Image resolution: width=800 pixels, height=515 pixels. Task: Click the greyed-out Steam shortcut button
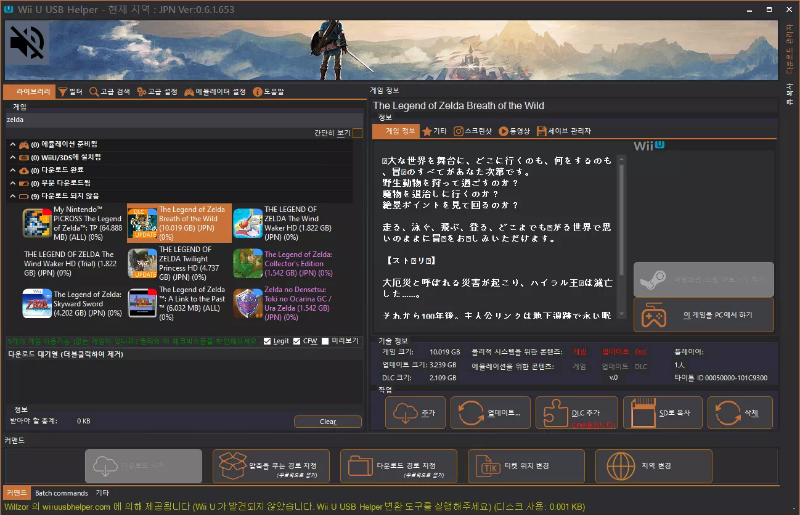[704, 280]
